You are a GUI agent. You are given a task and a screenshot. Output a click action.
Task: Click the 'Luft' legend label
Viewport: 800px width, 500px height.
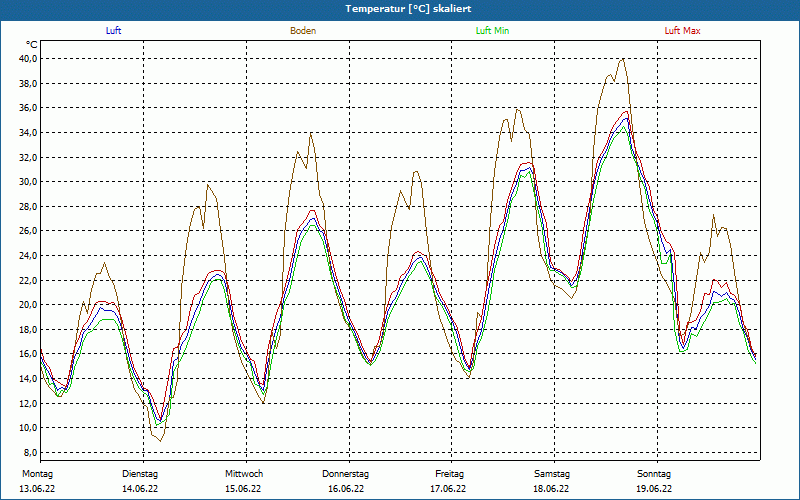pos(114,31)
